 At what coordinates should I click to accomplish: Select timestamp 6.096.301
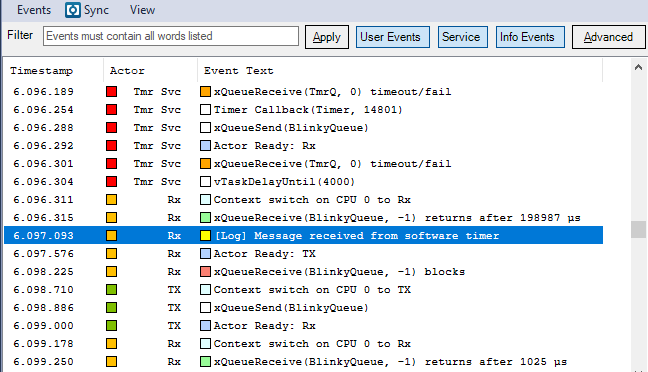(43, 164)
